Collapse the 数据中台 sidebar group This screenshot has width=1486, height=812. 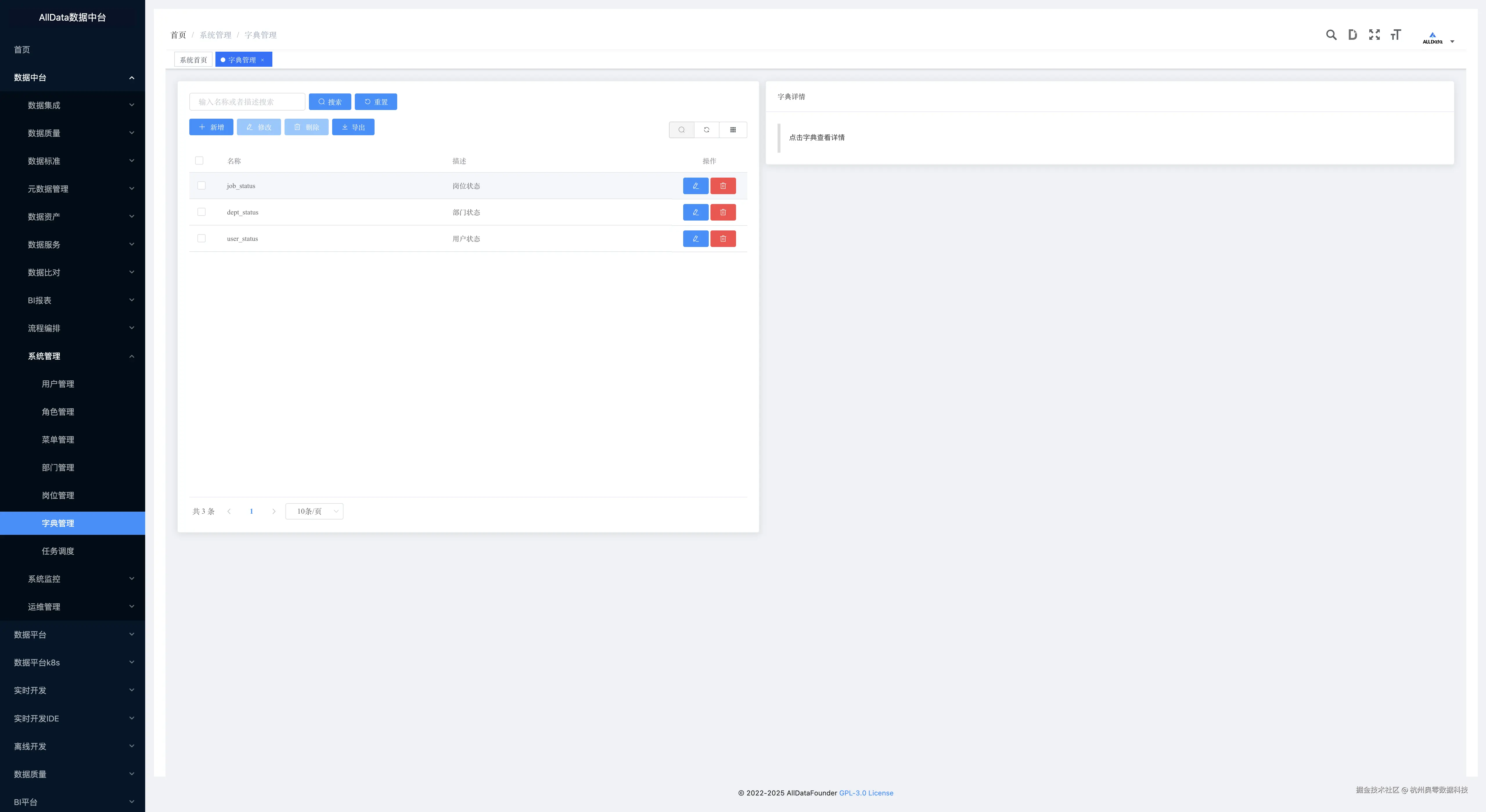[73, 77]
